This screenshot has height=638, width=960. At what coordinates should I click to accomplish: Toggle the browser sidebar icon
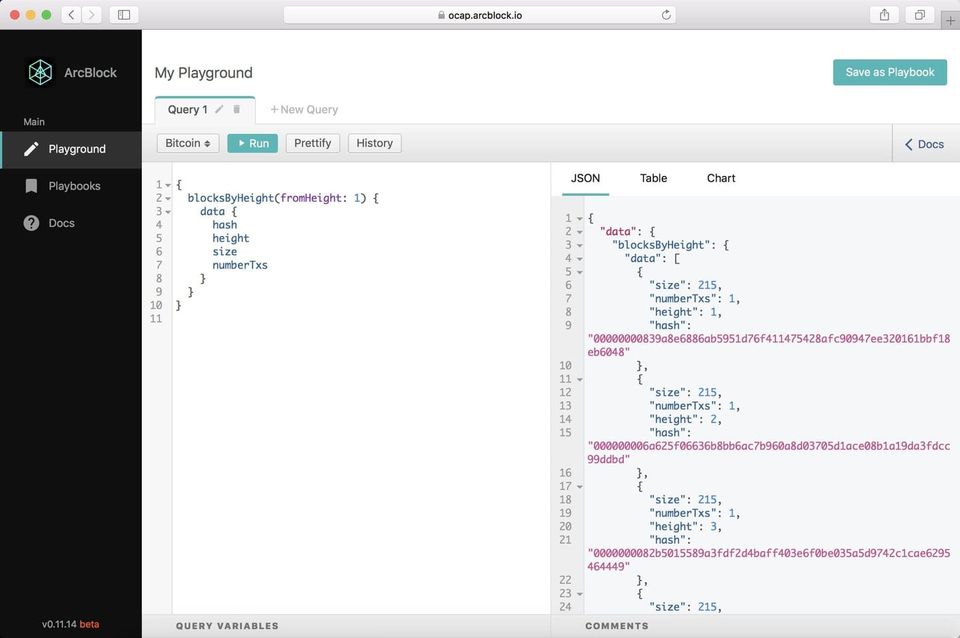click(x=124, y=15)
